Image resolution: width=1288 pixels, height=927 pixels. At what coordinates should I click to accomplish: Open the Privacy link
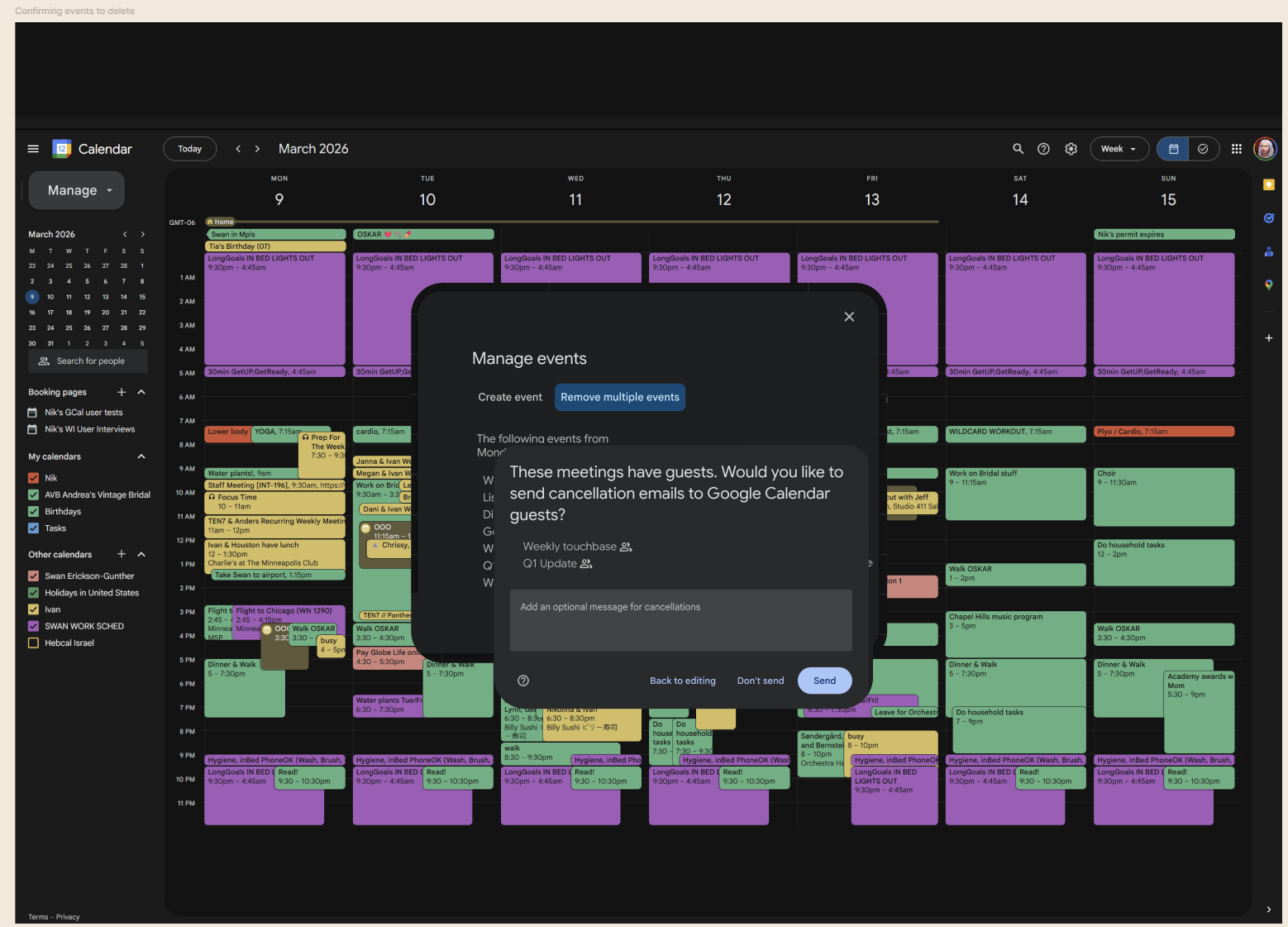click(x=68, y=916)
